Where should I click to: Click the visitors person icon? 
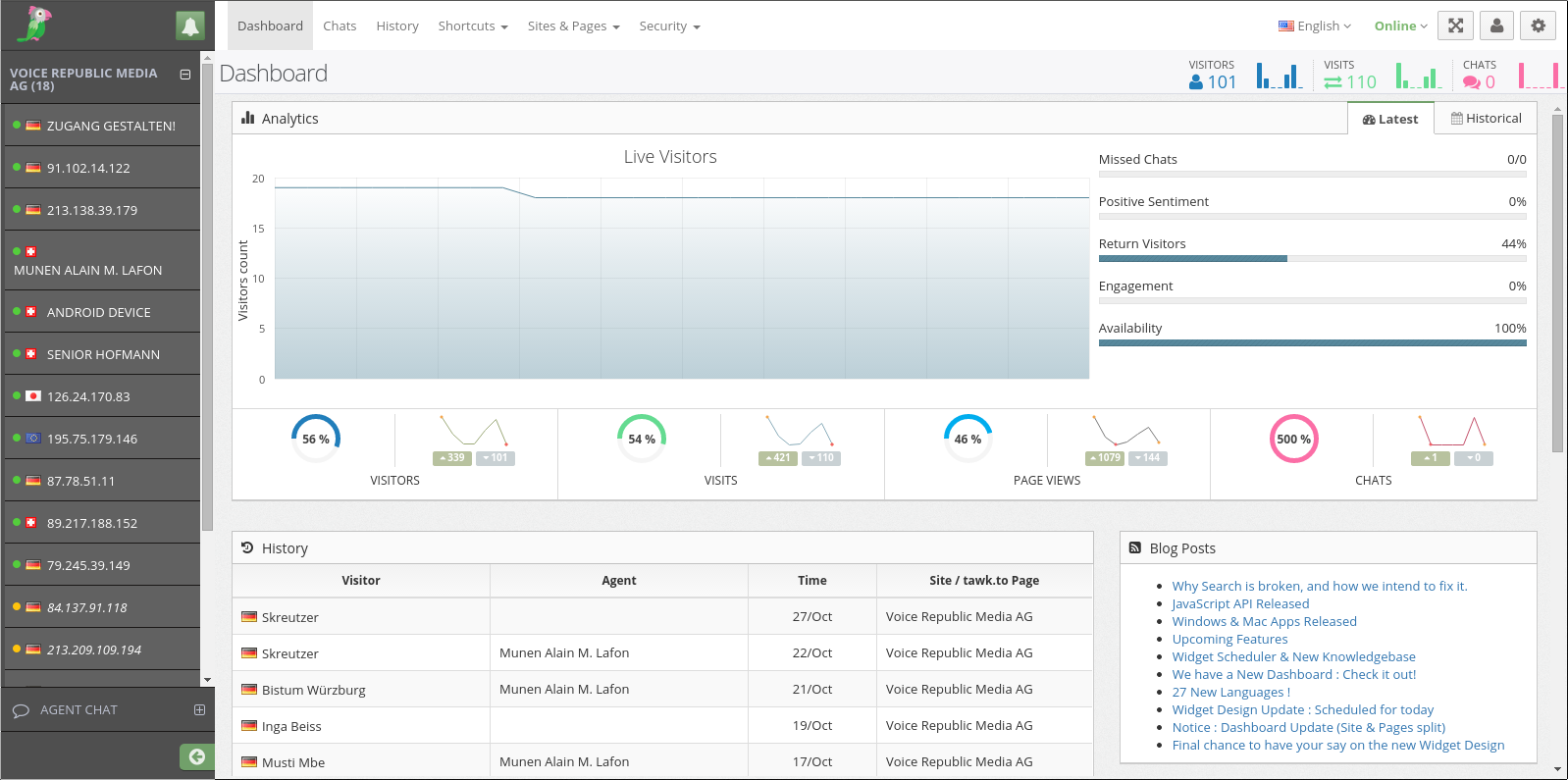tap(1195, 82)
